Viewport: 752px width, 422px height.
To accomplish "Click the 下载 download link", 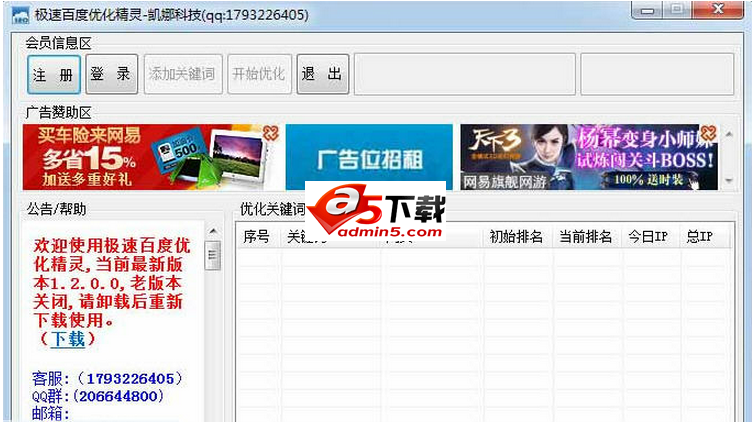I will pyautogui.click(x=68, y=339).
